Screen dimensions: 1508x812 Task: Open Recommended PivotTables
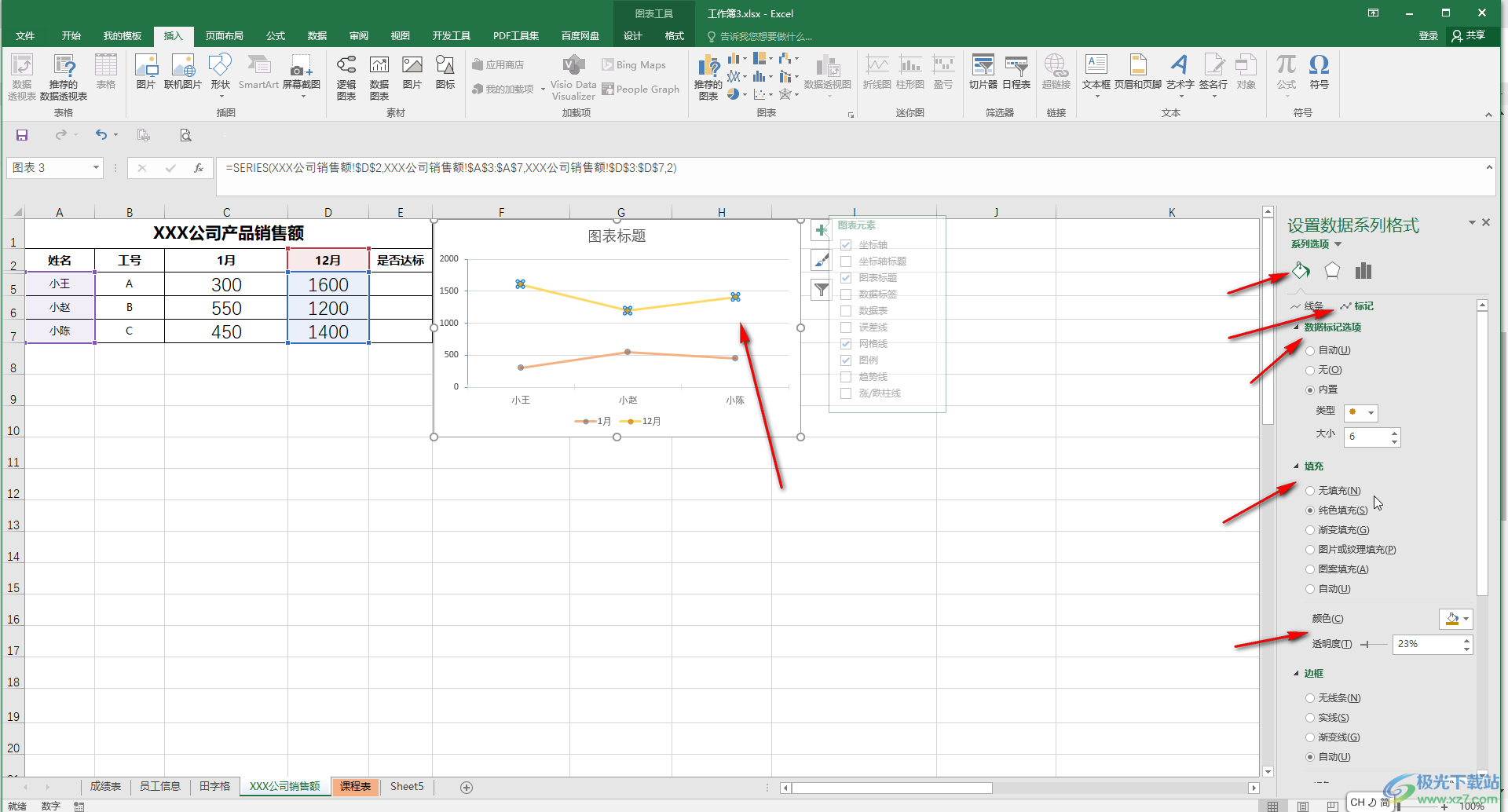point(64,77)
